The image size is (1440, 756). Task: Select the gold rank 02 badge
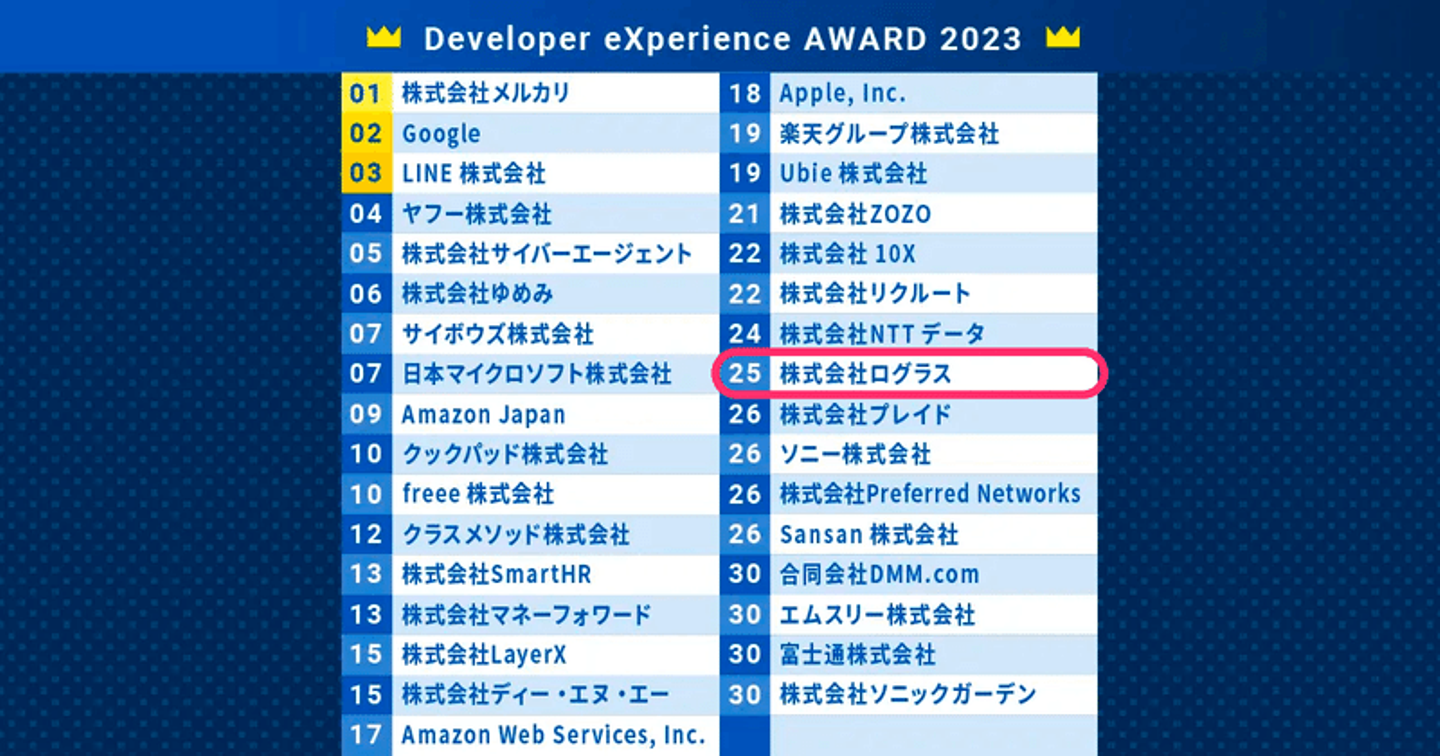(367, 133)
